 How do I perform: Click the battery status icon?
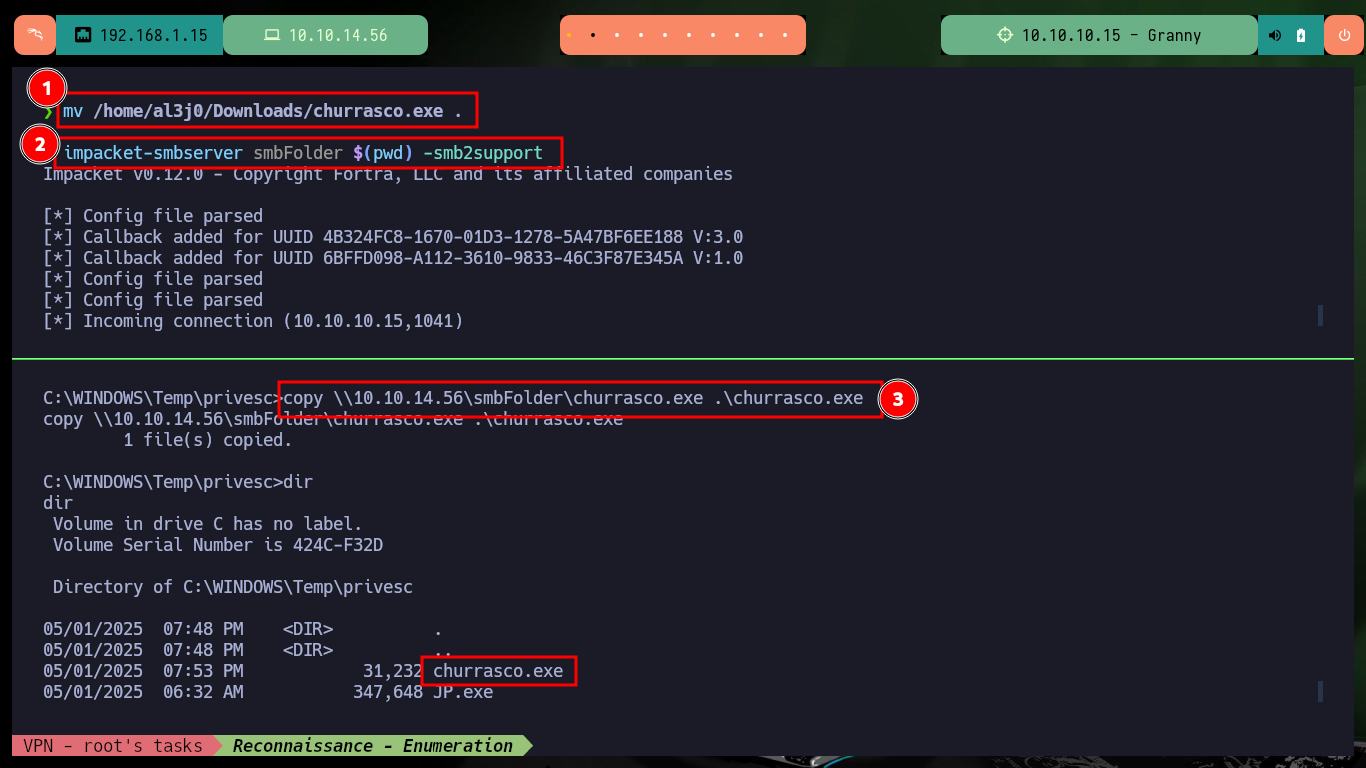point(1301,35)
